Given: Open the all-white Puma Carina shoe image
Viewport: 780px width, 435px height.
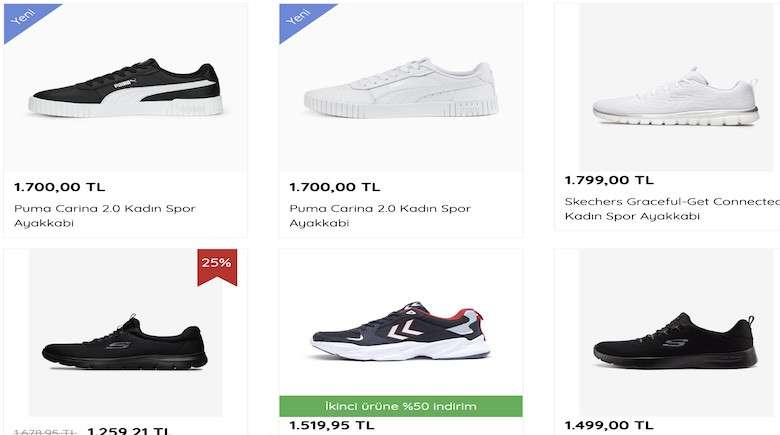Looking at the screenshot, I should click(400, 88).
